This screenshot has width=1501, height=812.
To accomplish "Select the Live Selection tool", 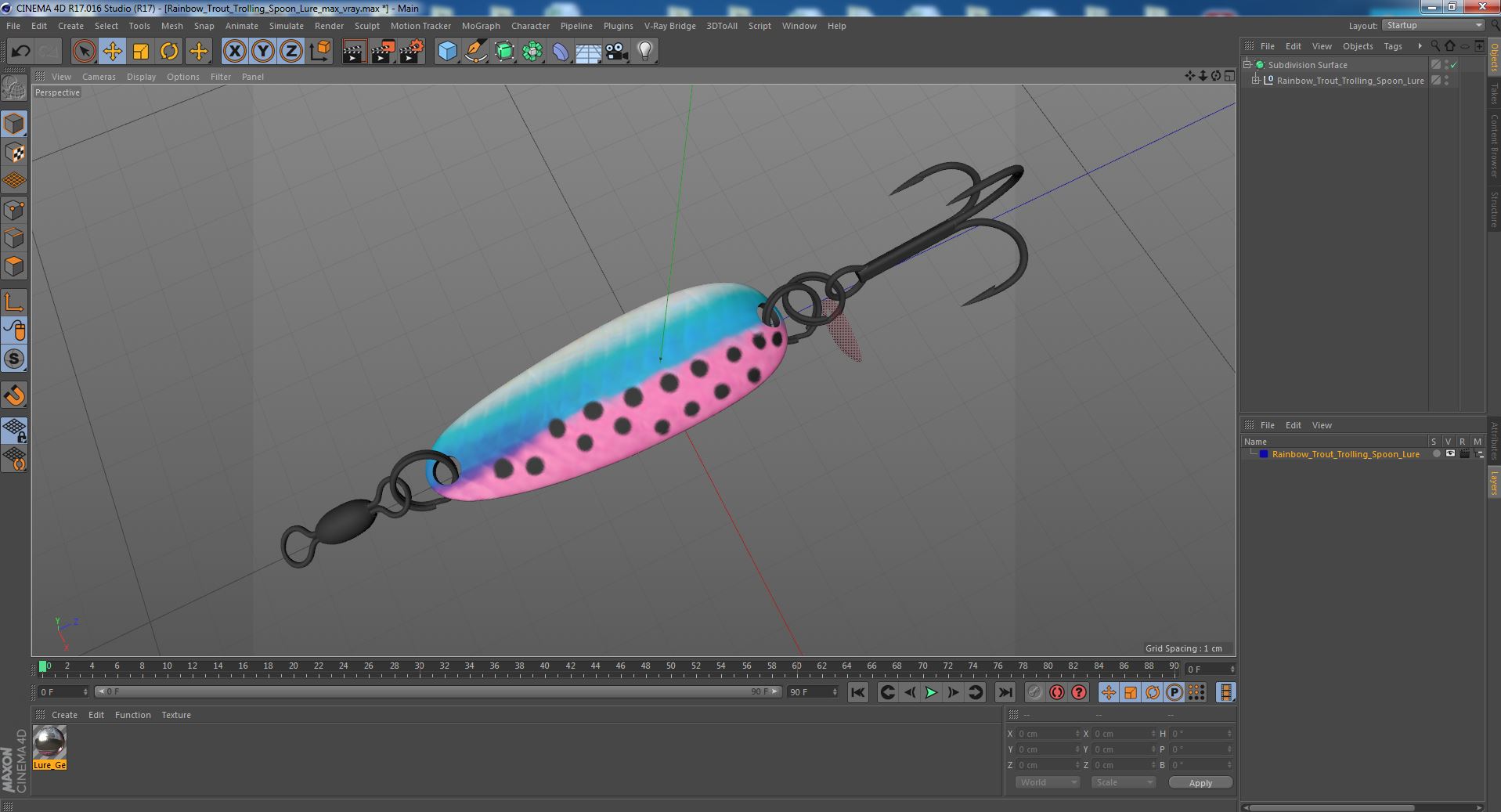I will coord(84,52).
